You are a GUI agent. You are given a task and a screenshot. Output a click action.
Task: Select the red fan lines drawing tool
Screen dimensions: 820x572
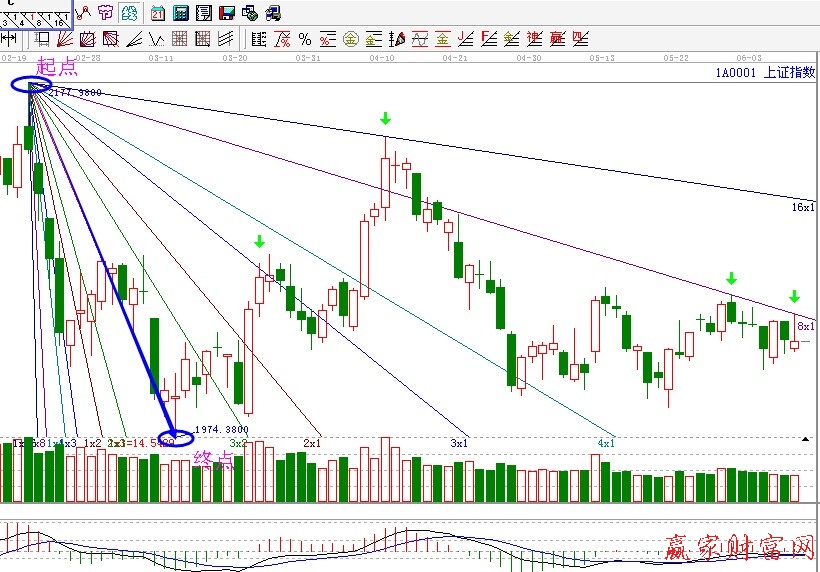(64, 39)
